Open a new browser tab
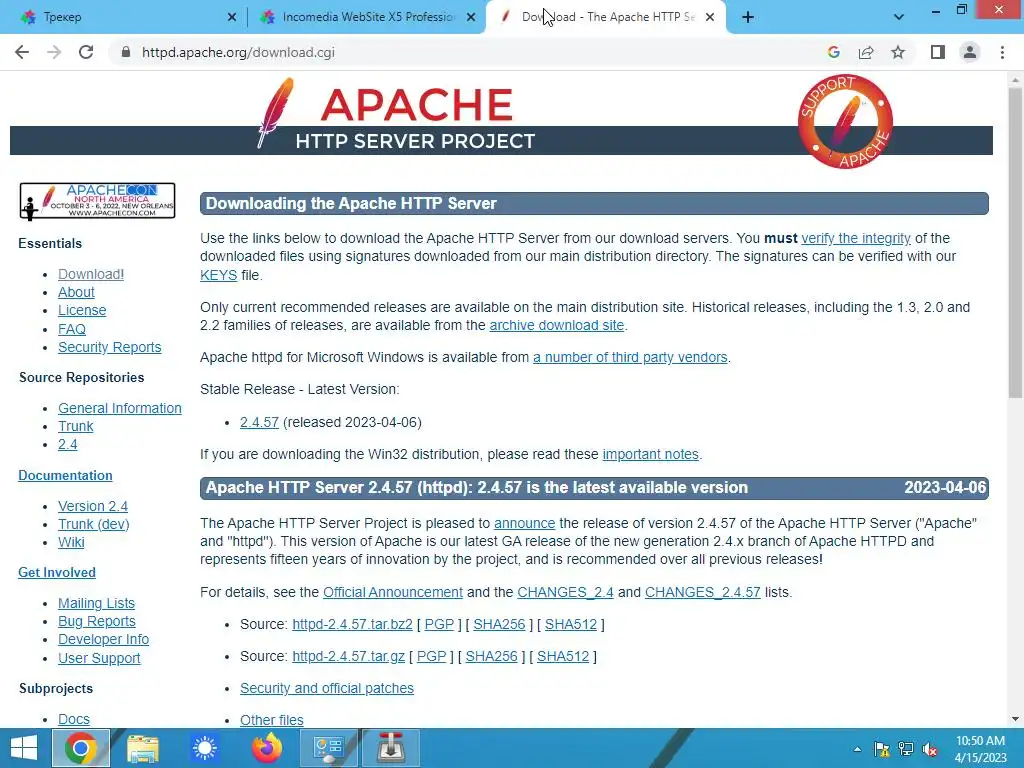This screenshot has height=768, width=1024. tap(748, 17)
